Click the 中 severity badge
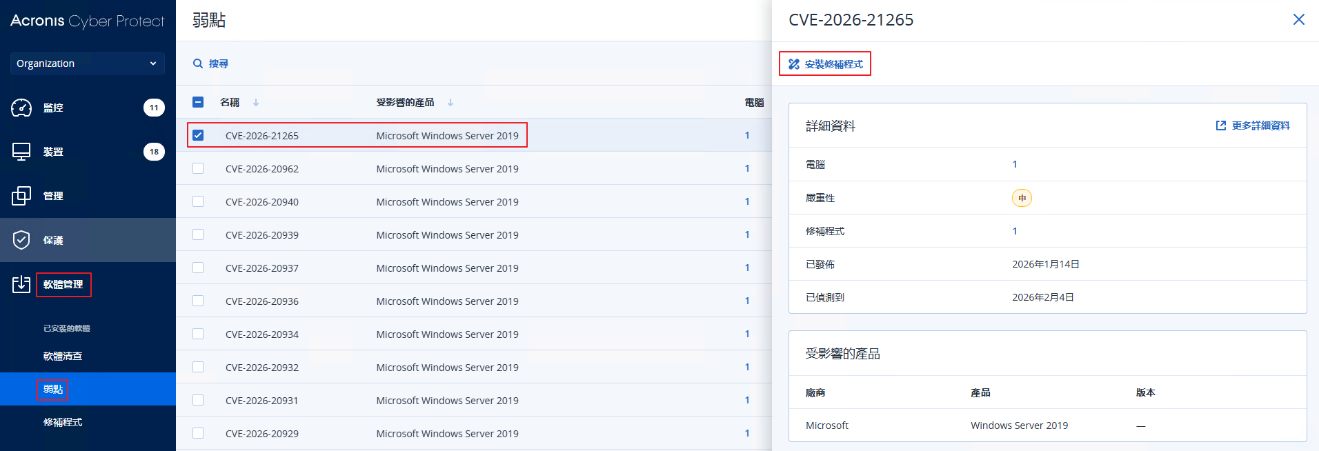 coord(1022,198)
